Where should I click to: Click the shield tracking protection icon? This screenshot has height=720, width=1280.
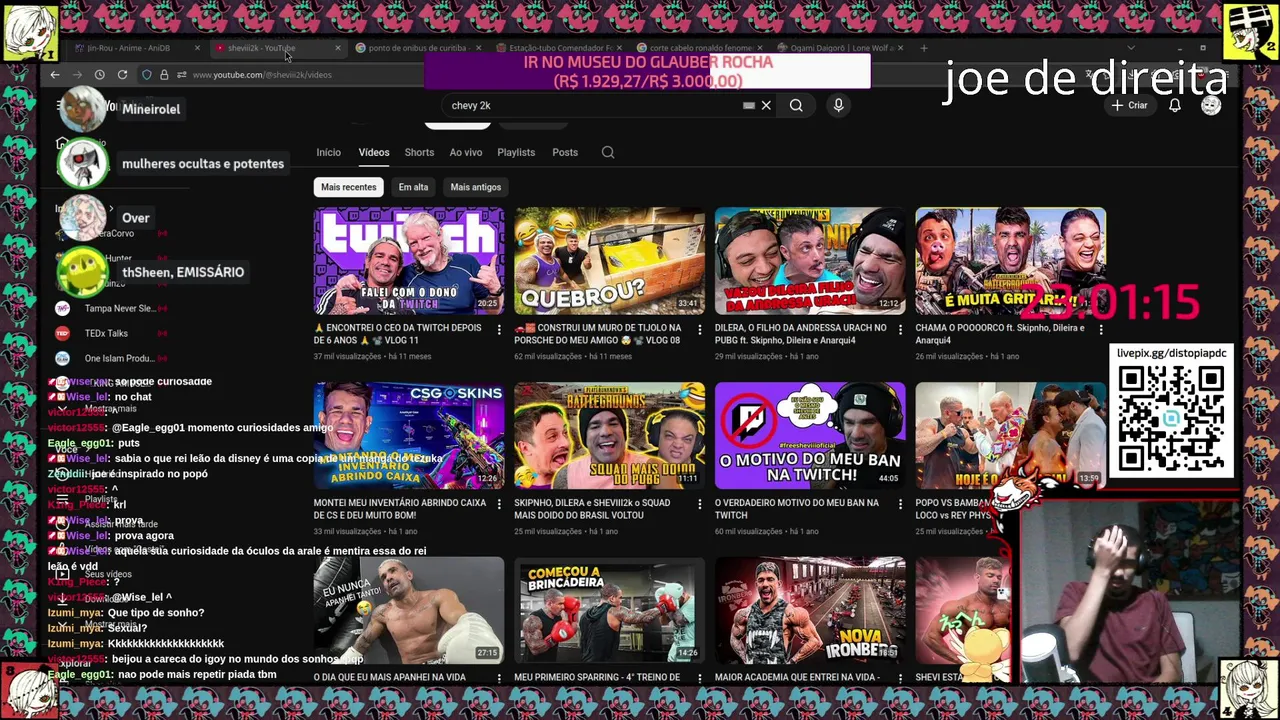point(147,75)
